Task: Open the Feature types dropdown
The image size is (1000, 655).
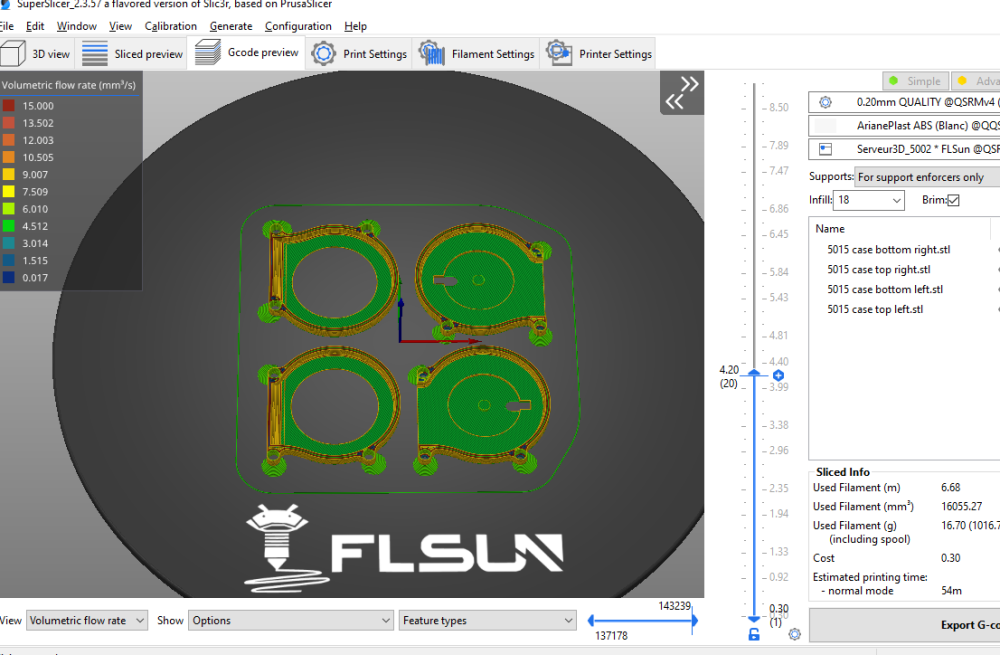Action: tap(487, 621)
